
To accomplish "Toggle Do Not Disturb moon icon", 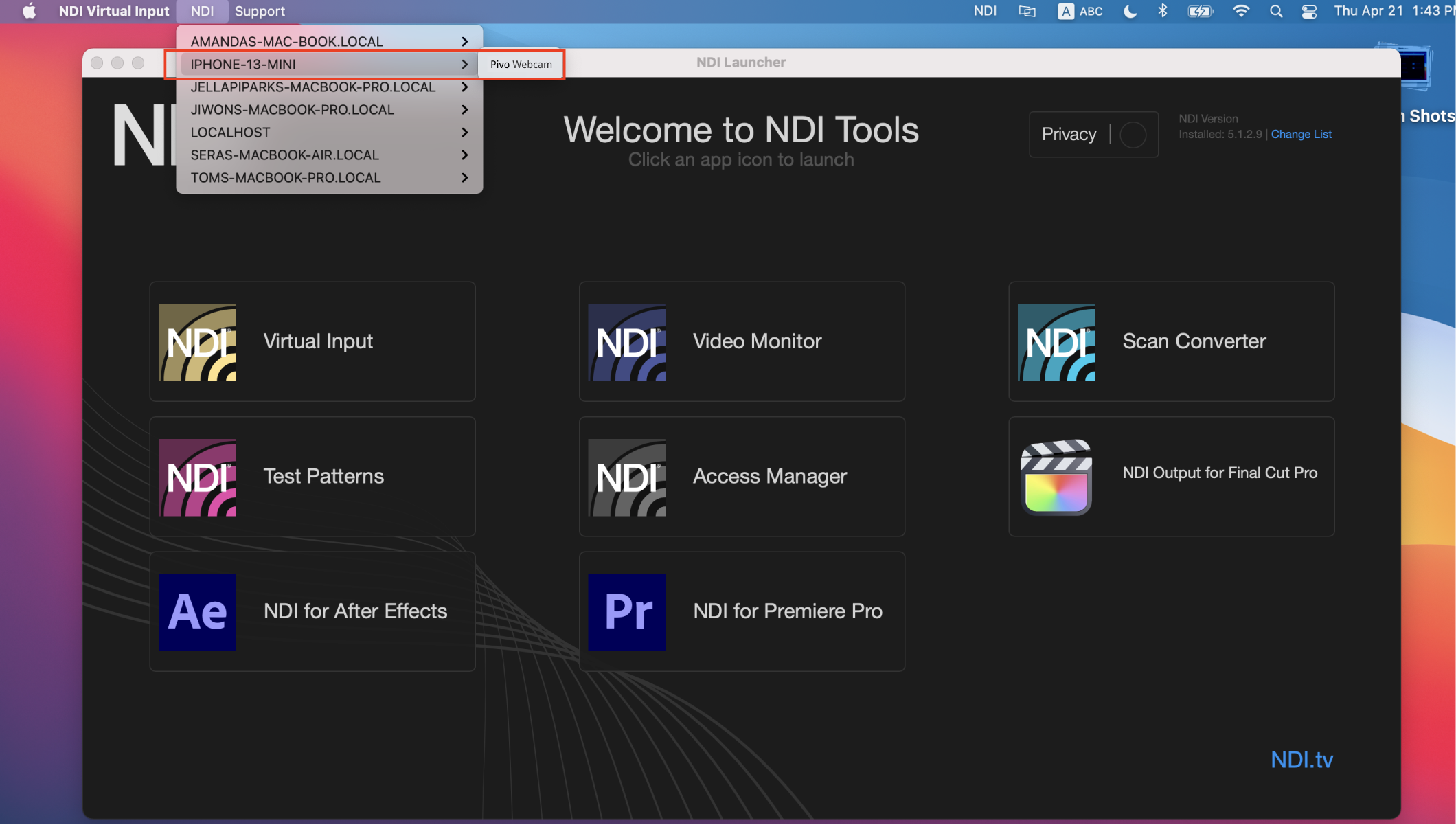I will click(x=1130, y=11).
